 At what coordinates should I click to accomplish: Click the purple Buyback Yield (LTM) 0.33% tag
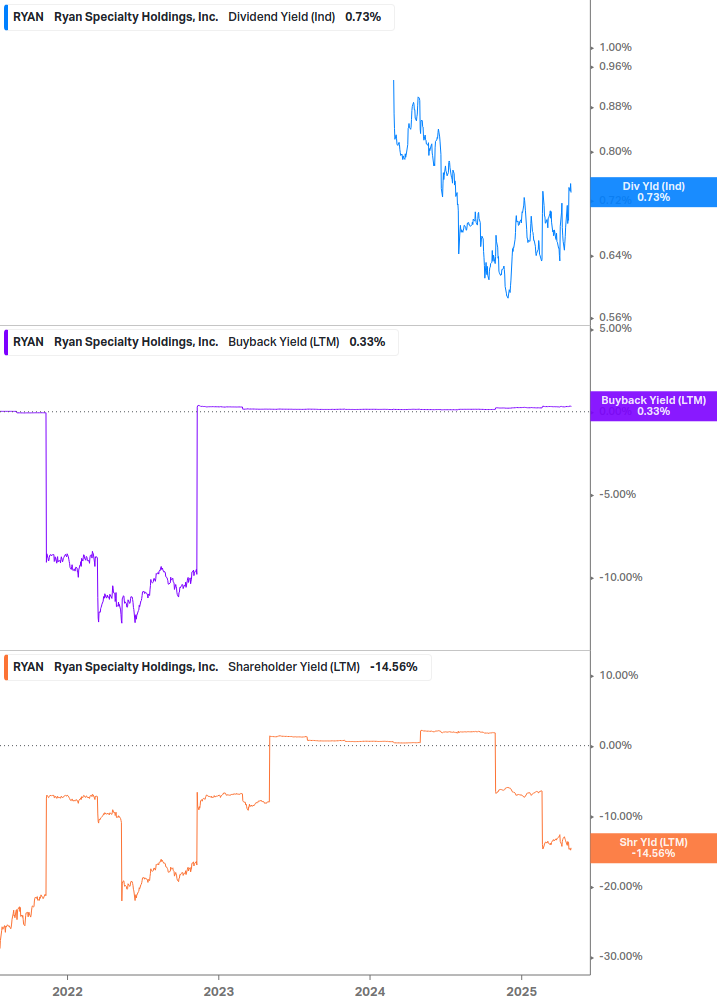pyautogui.click(x=654, y=406)
